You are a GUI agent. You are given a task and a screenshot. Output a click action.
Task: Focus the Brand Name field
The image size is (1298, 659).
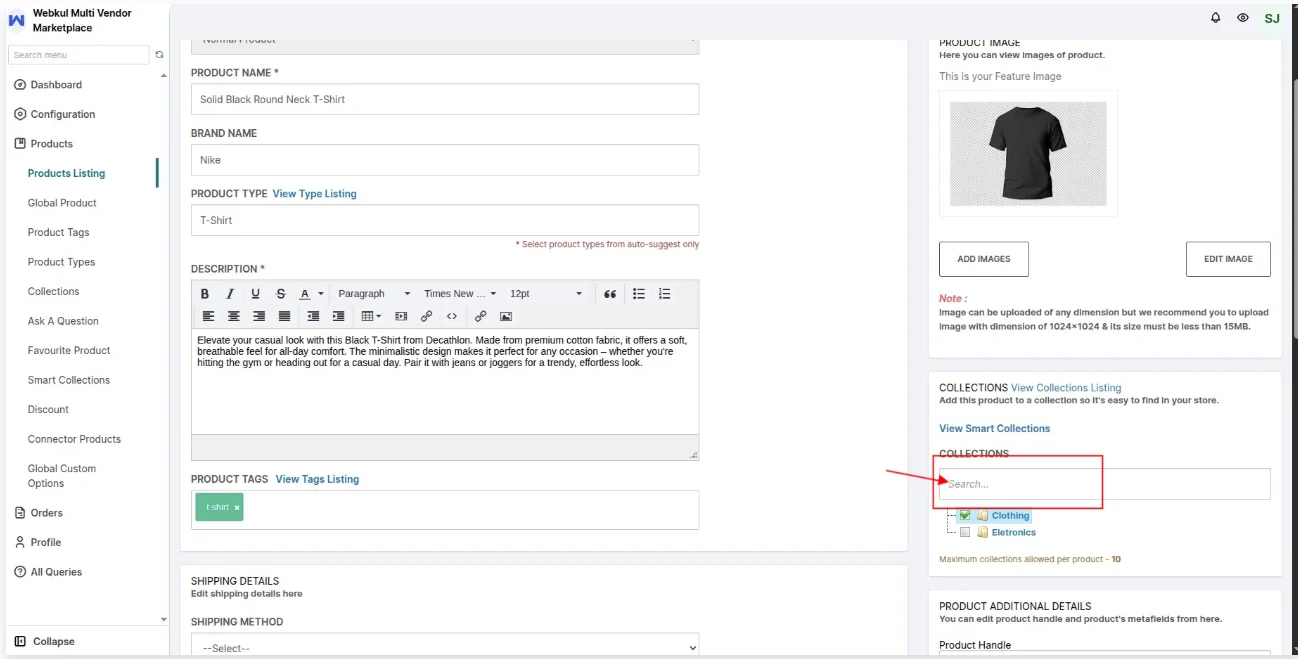click(445, 160)
